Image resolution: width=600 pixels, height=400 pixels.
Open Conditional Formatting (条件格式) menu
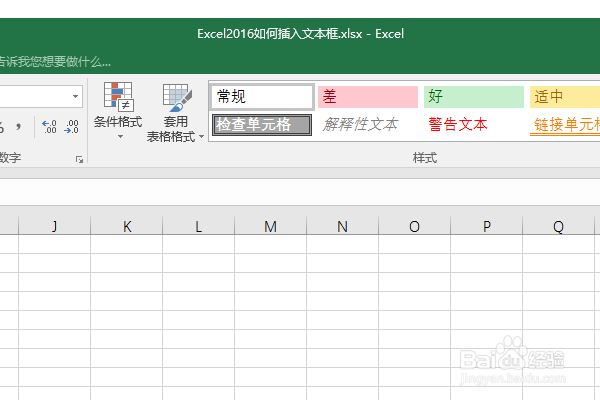coord(118,111)
